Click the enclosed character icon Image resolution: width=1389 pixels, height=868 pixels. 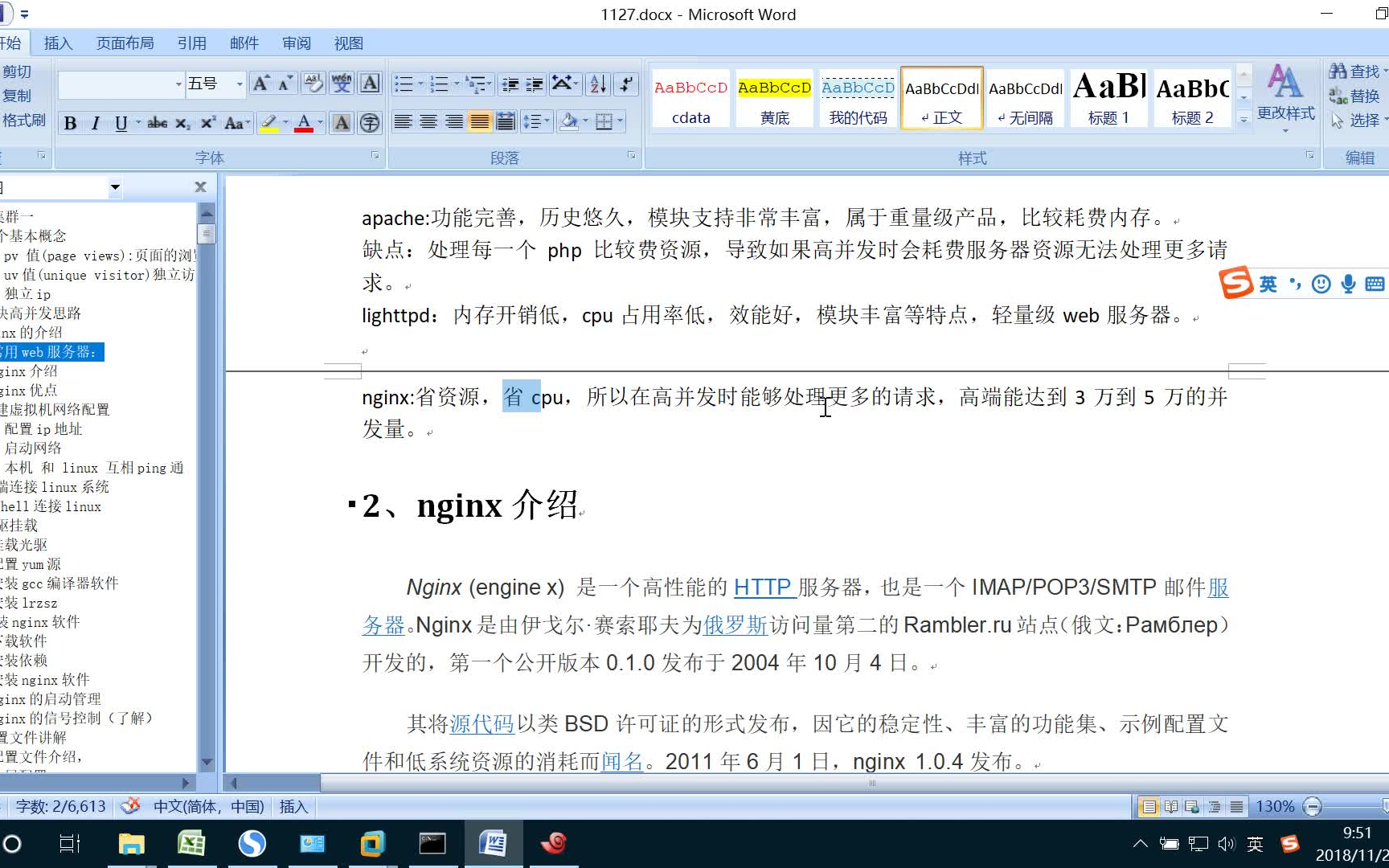(370, 122)
